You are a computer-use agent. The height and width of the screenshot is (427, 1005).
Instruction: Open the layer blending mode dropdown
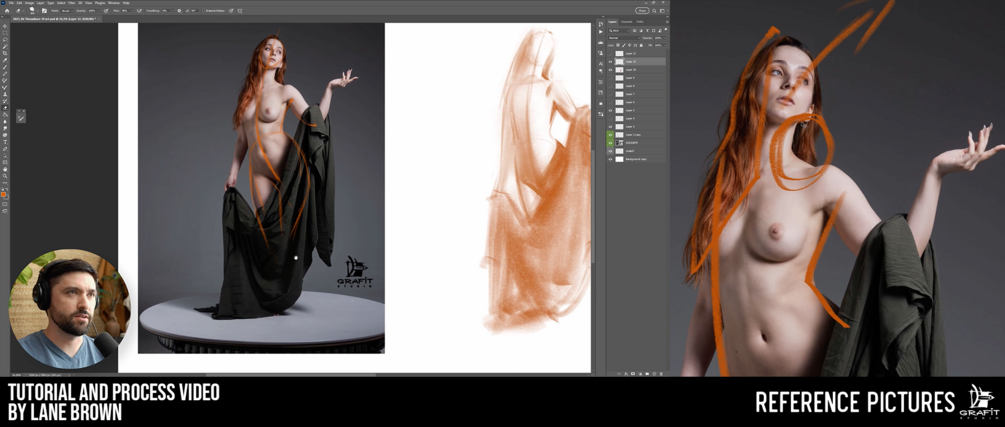625,38
